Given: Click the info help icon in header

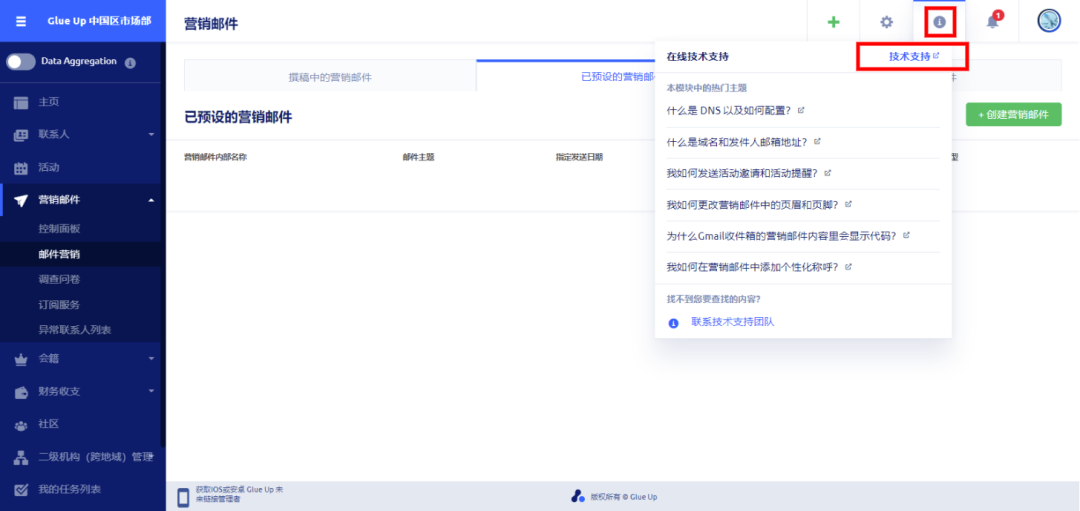Looking at the screenshot, I should pyautogui.click(x=939, y=22).
